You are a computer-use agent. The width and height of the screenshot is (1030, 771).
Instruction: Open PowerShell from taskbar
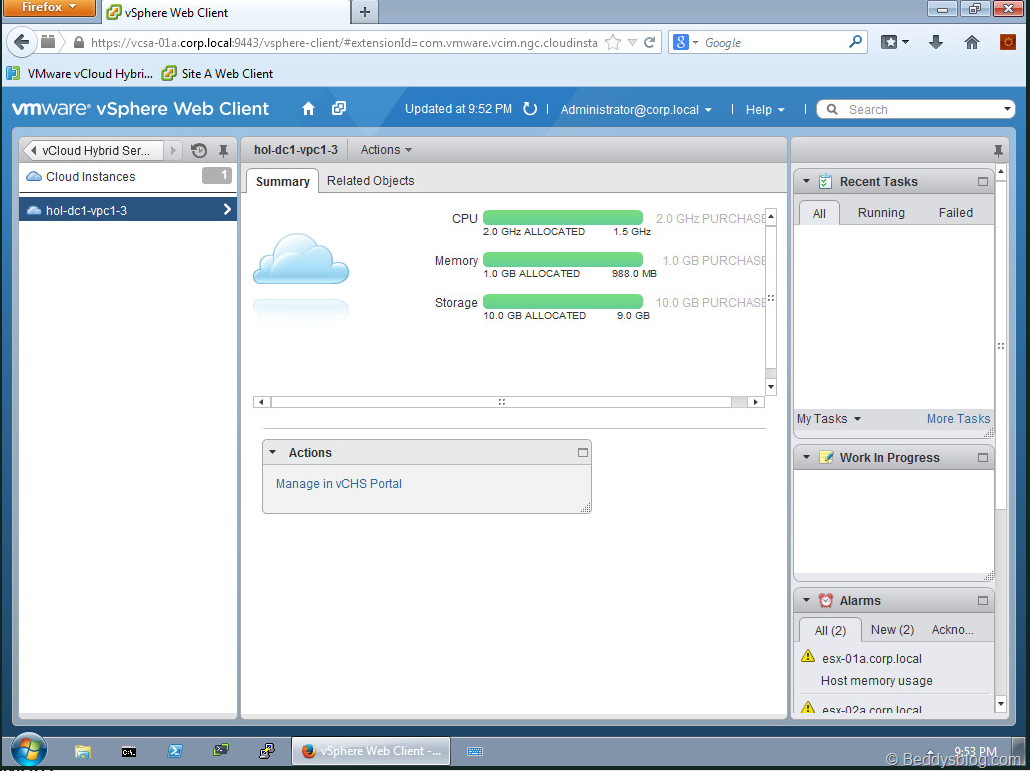tap(175, 751)
